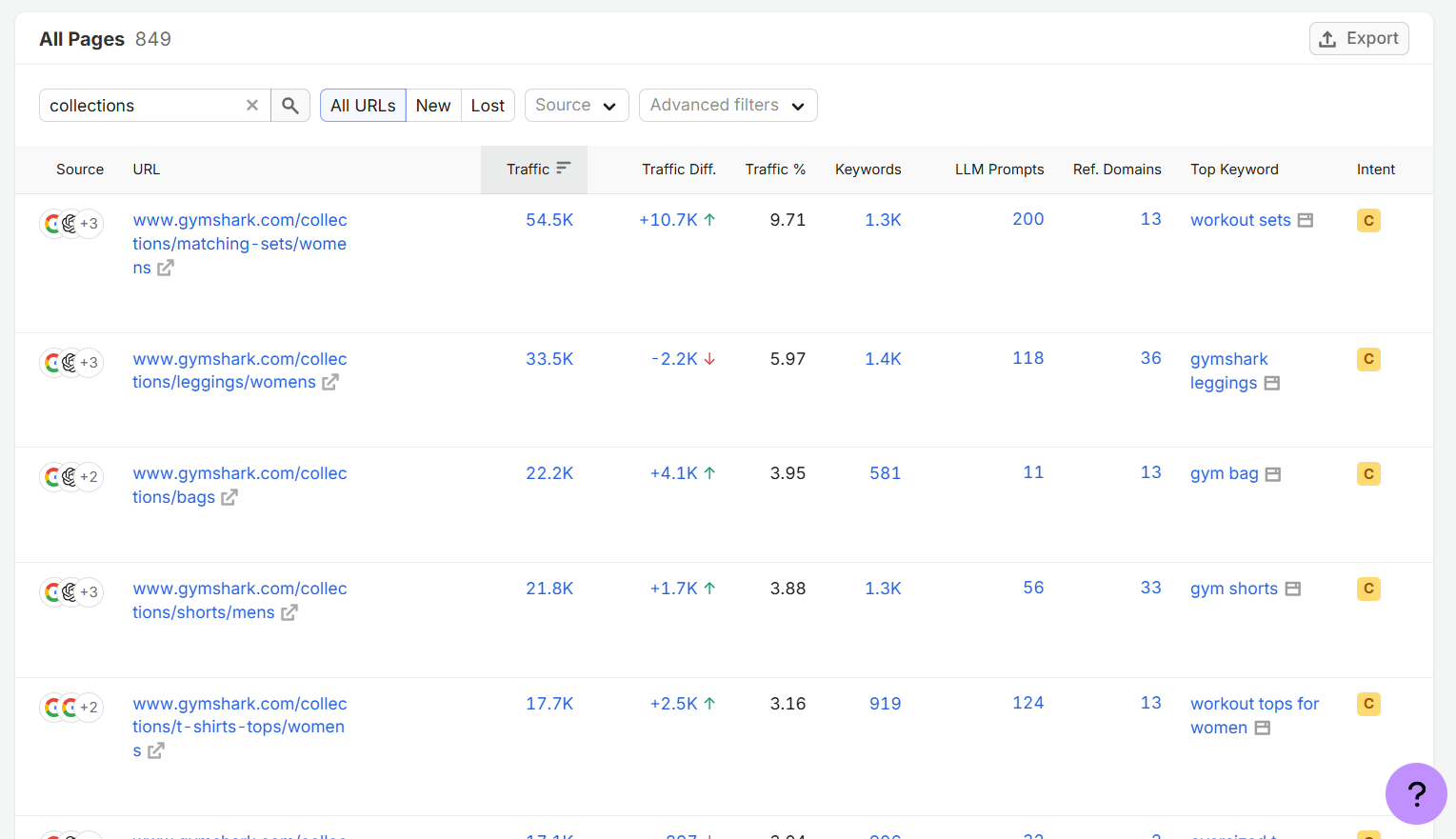Click ref. domains value 33
1456x839 pixels.
[x=1151, y=588]
